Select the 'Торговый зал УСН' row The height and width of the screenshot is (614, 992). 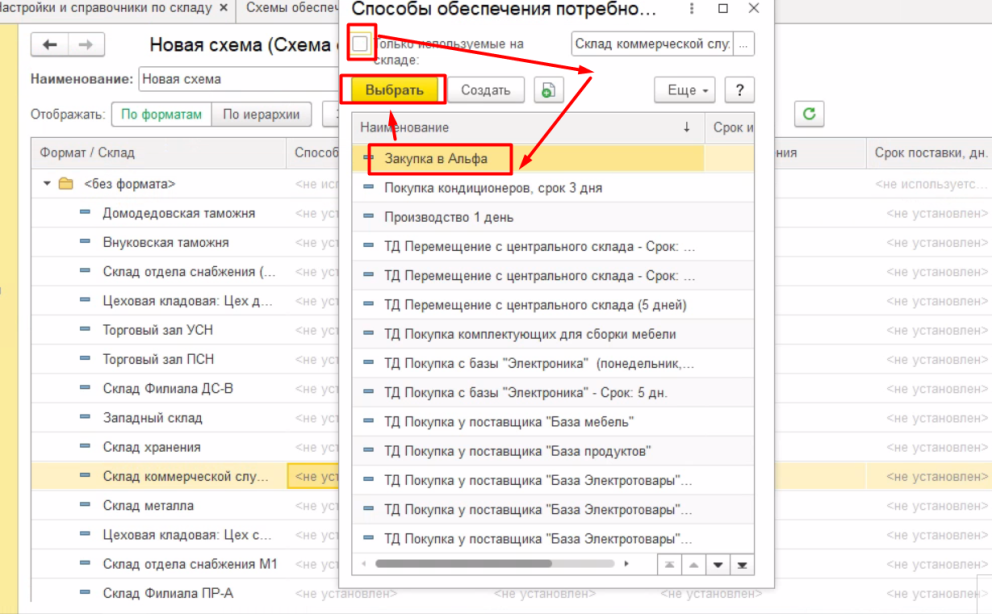click(158, 330)
